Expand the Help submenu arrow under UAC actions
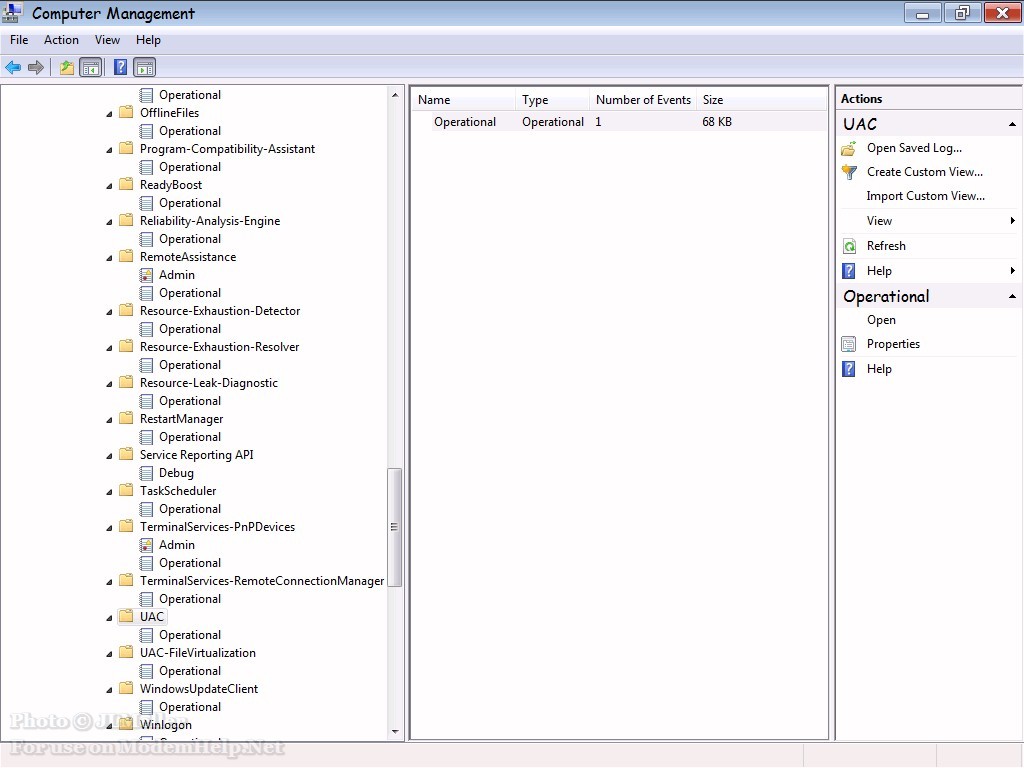 click(1012, 271)
